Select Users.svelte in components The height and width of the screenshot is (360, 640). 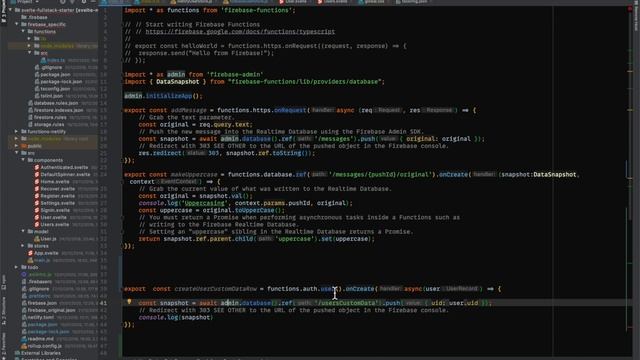click(x=55, y=224)
